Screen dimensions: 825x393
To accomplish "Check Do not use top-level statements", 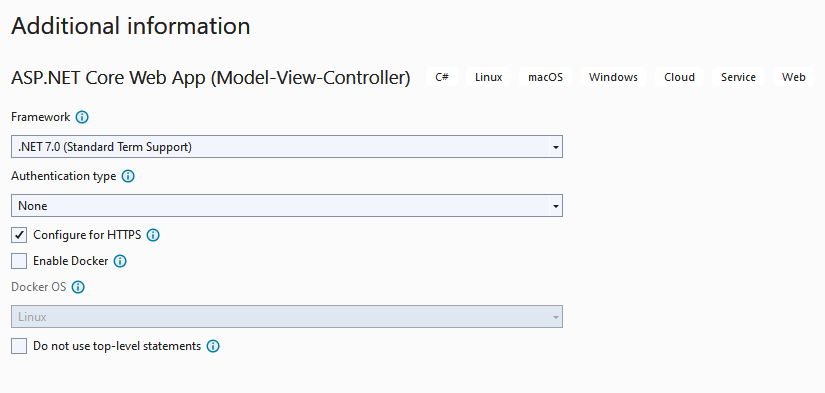I will (x=19, y=346).
